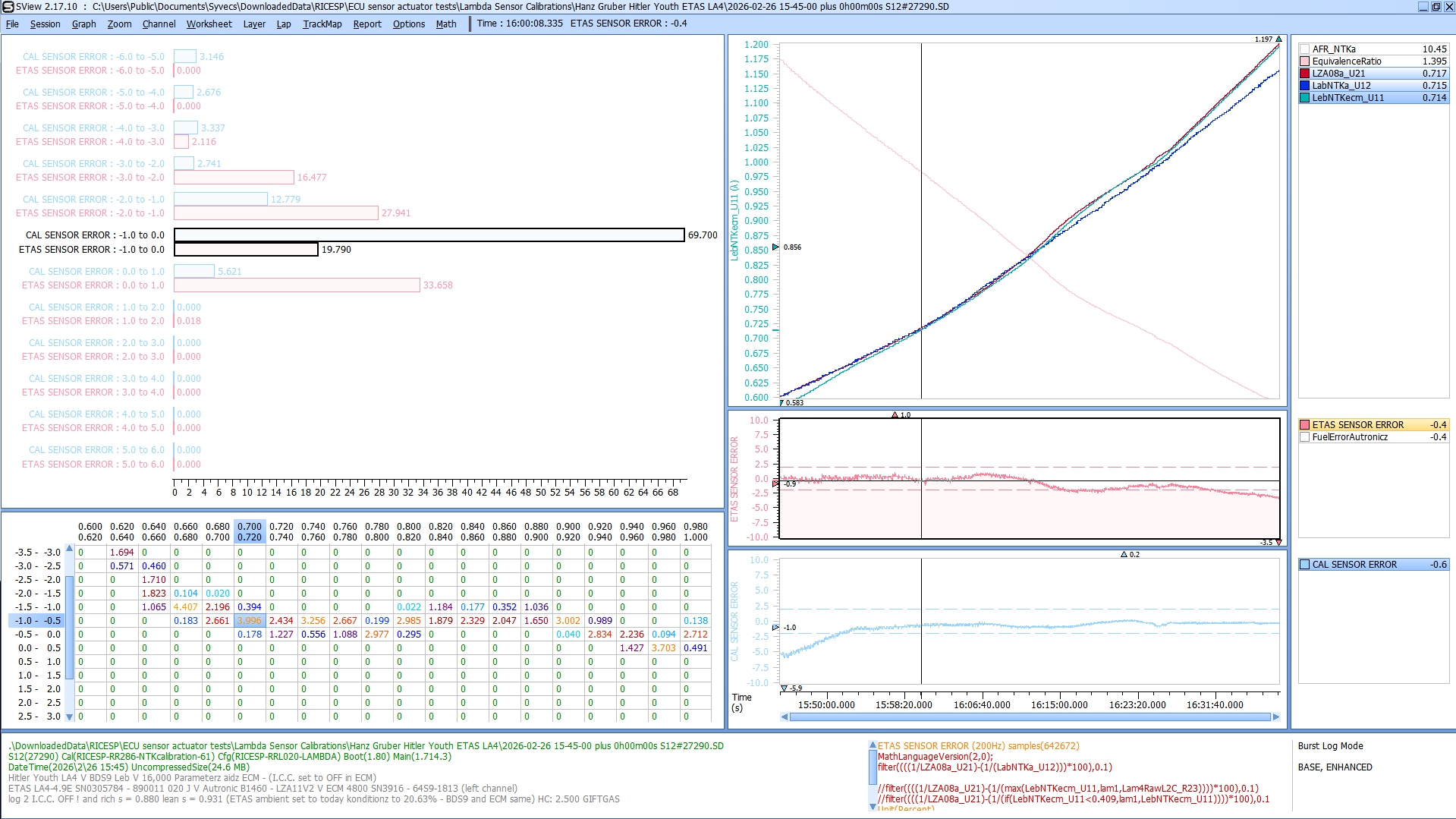Select the LZA08a_U21 channel entry
The width and height of the screenshot is (1456, 819).
tap(1338, 74)
